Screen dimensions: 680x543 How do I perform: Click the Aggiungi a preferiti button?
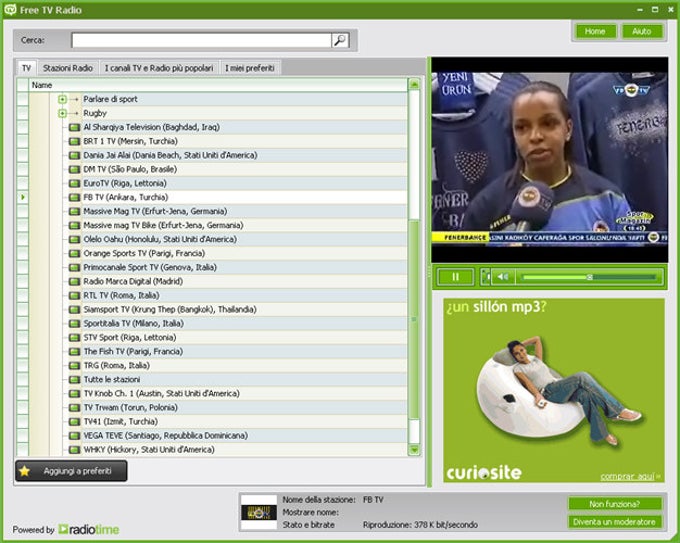(x=71, y=471)
